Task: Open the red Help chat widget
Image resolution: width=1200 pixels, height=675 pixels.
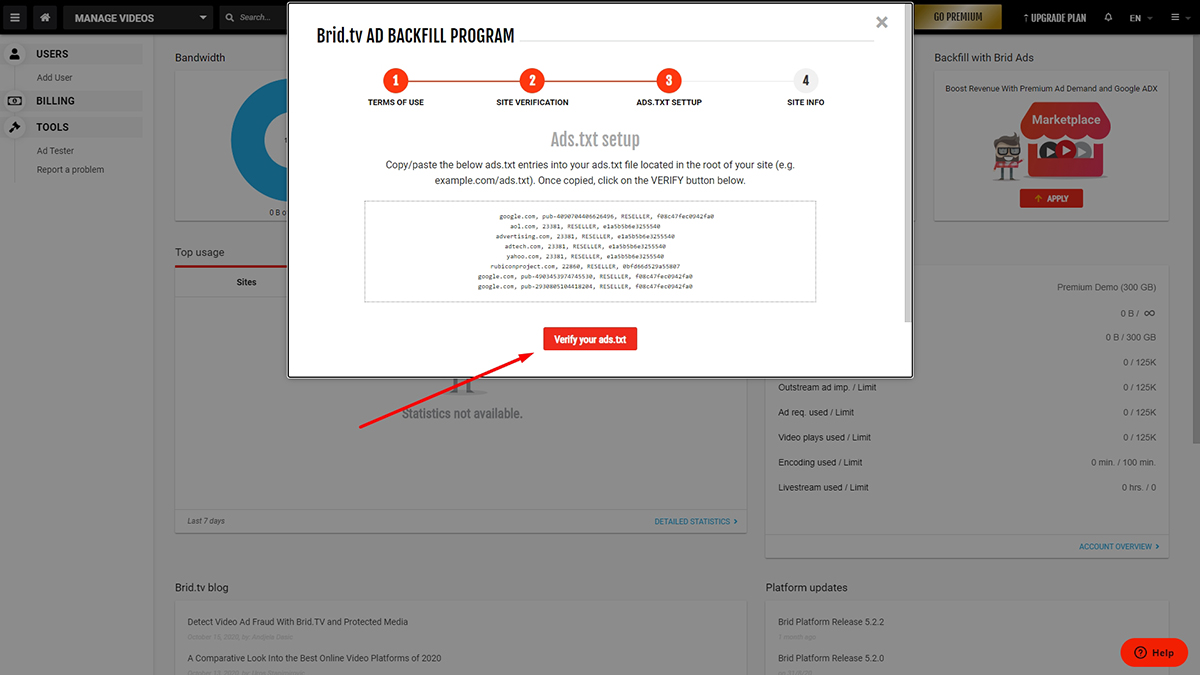Action: [x=1153, y=652]
